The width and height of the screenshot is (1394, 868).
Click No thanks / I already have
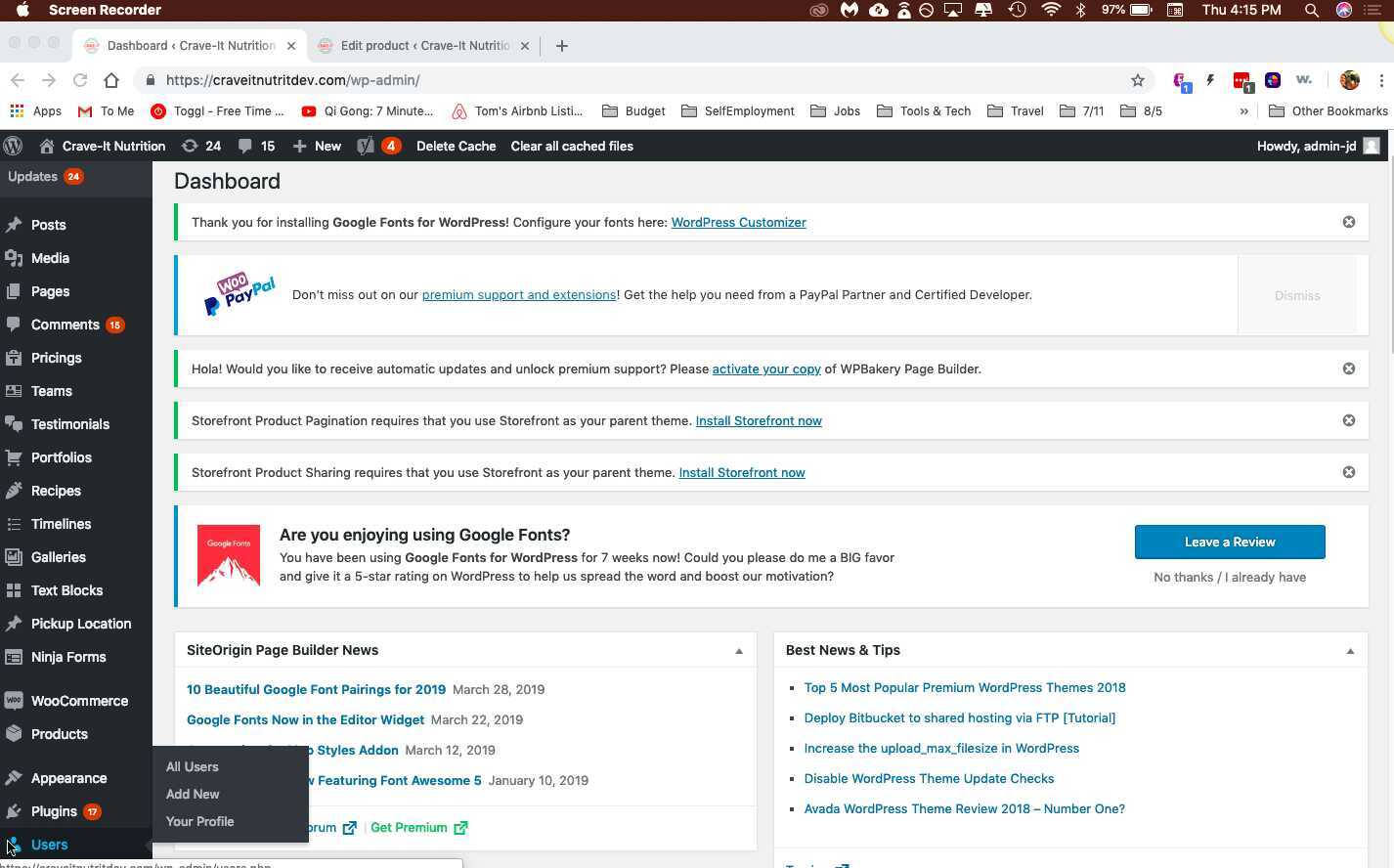[1230, 577]
